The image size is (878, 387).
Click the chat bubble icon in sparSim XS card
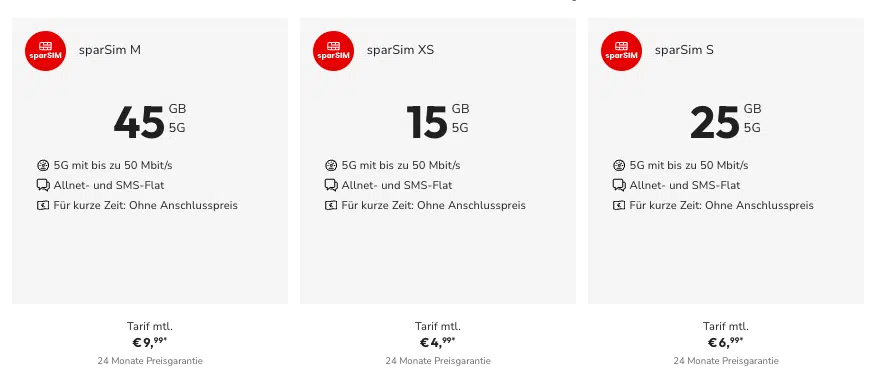[331, 185]
